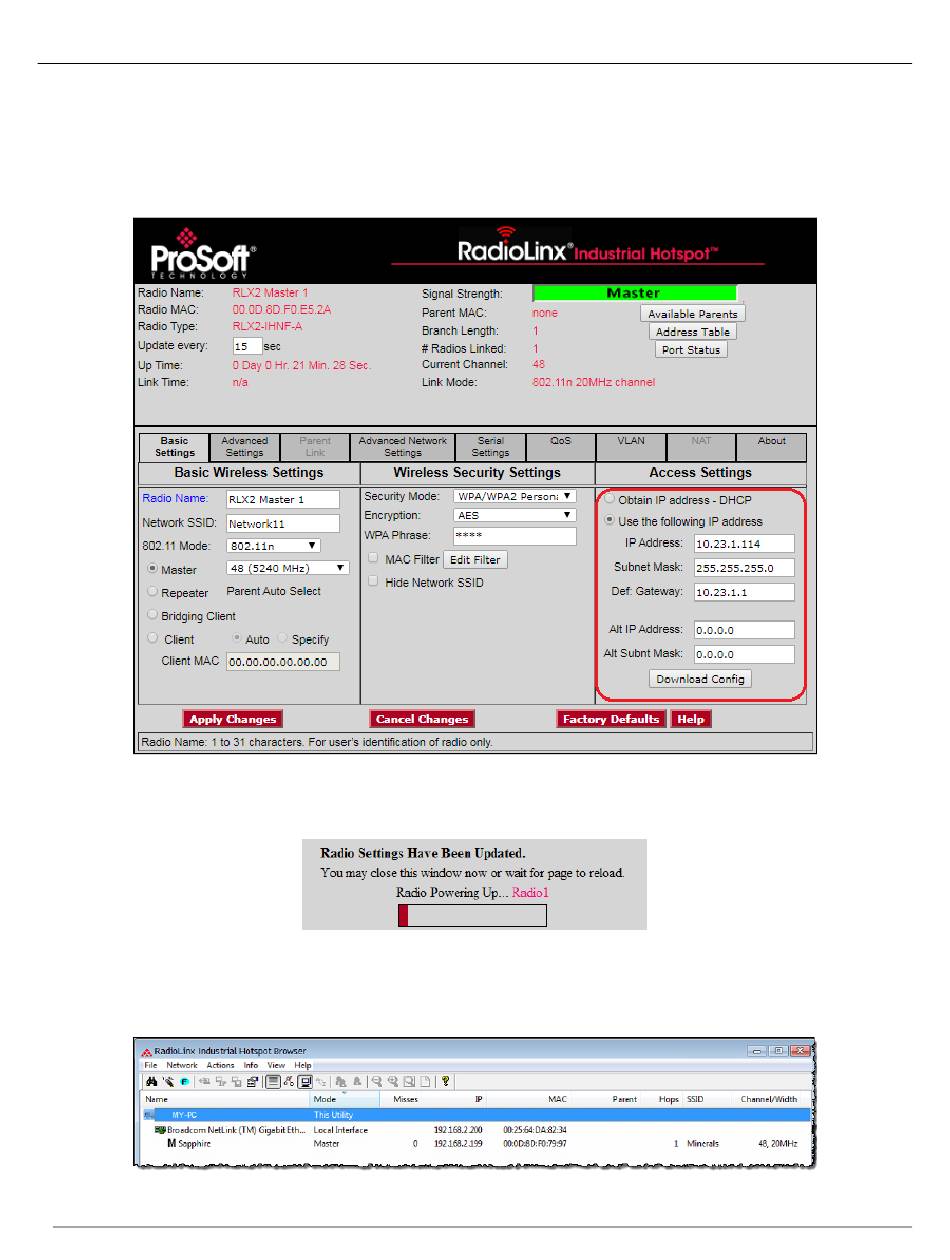This screenshot has width=950, height=1260.
Task: Click the Radio Powering Up progress bar
Action: (x=473, y=915)
